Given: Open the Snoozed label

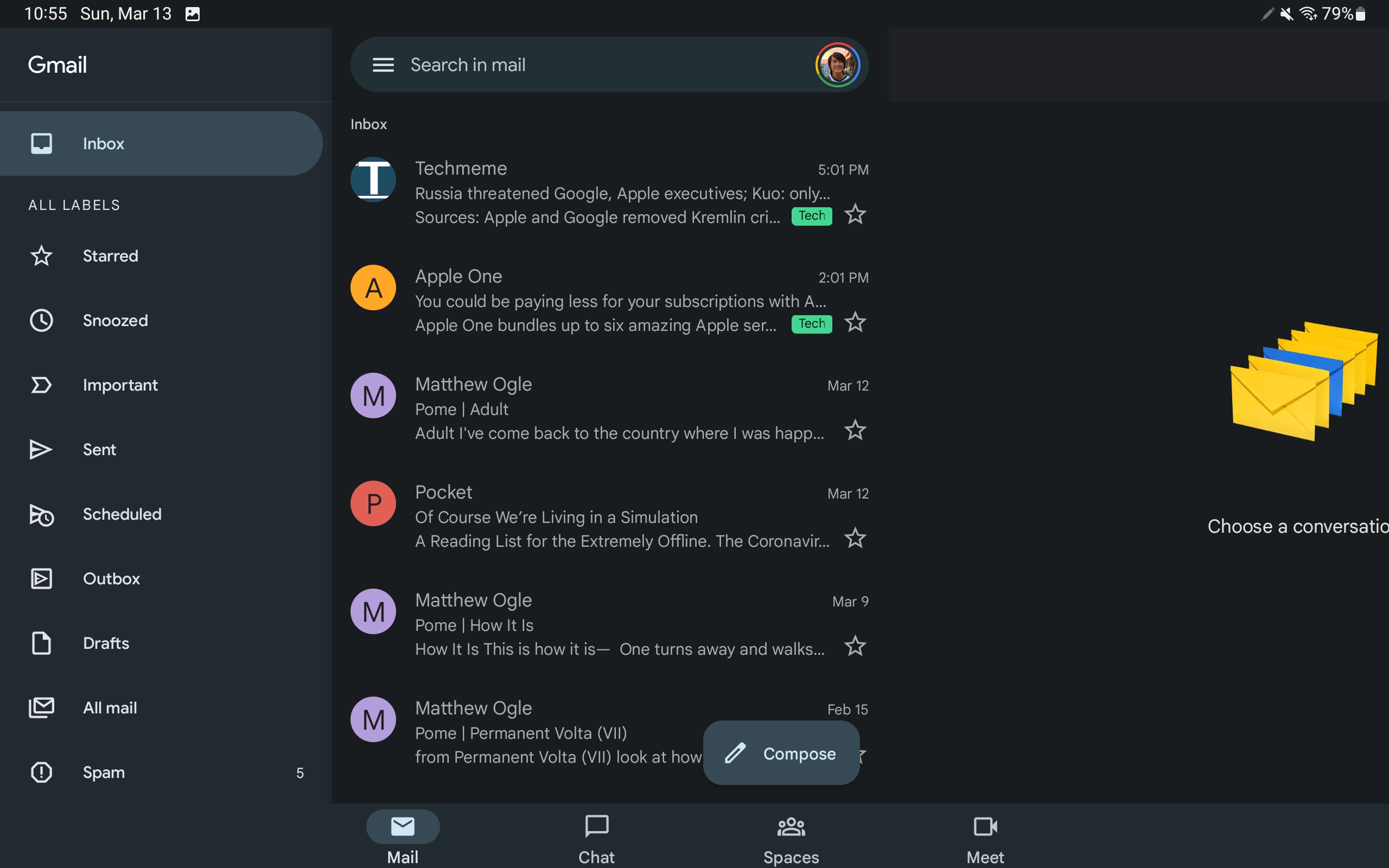Looking at the screenshot, I should [x=115, y=320].
